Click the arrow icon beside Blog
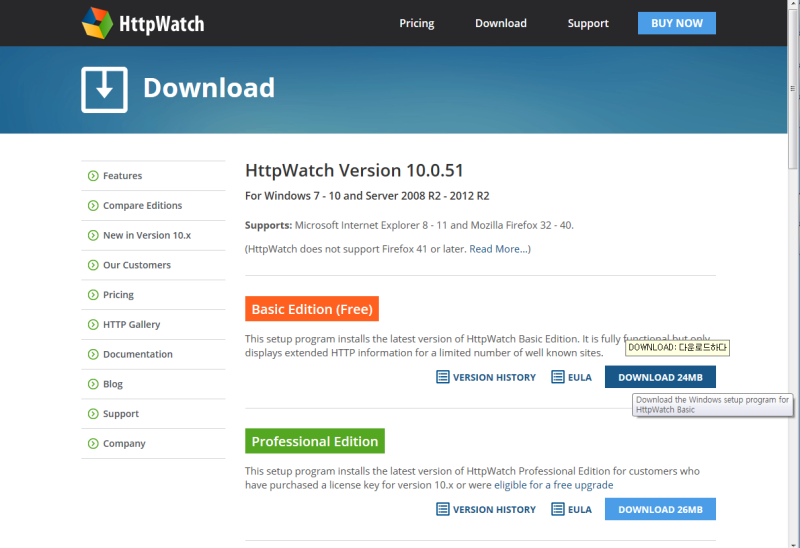Image resolution: width=800 pixels, height=548 pixels. tap(93, 384)
